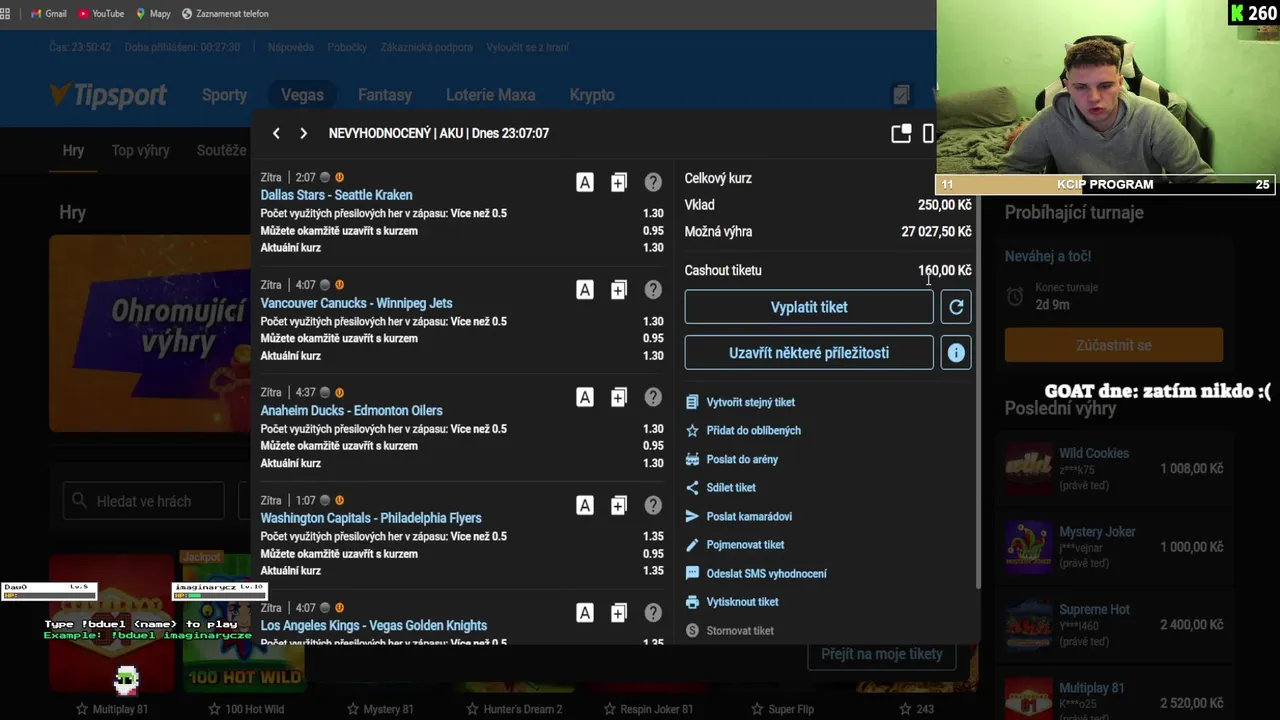Click the A icon for Dallas Stars match

(585, 182)
